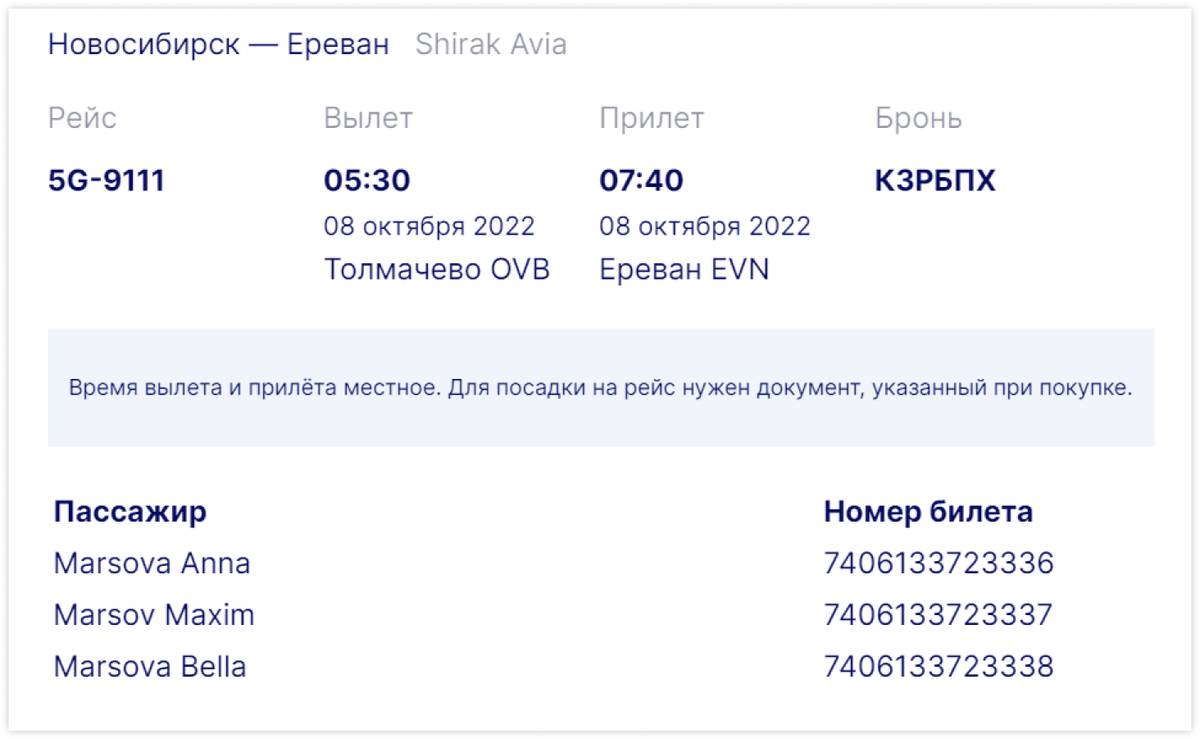Click the Номер билета column header
Image resolution: width=1200 pixels, height=739 pixels.
pyautogui.click(x=928, y=512)
